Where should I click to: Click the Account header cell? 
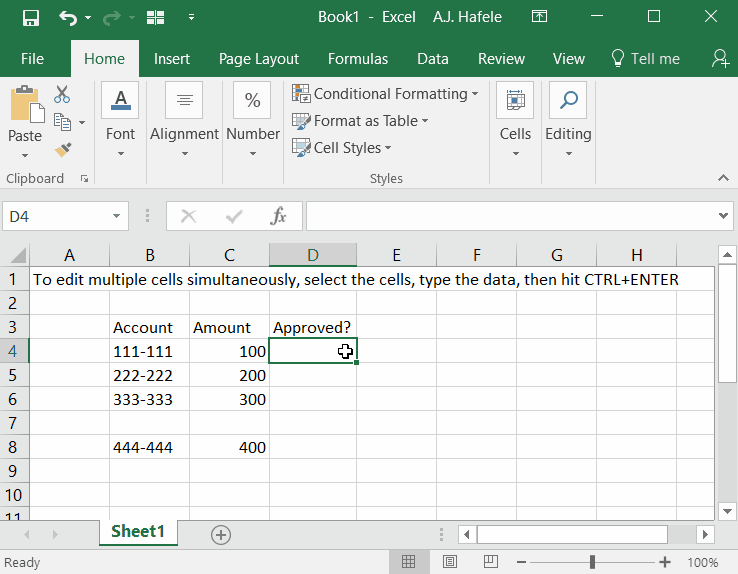(150, 327)
